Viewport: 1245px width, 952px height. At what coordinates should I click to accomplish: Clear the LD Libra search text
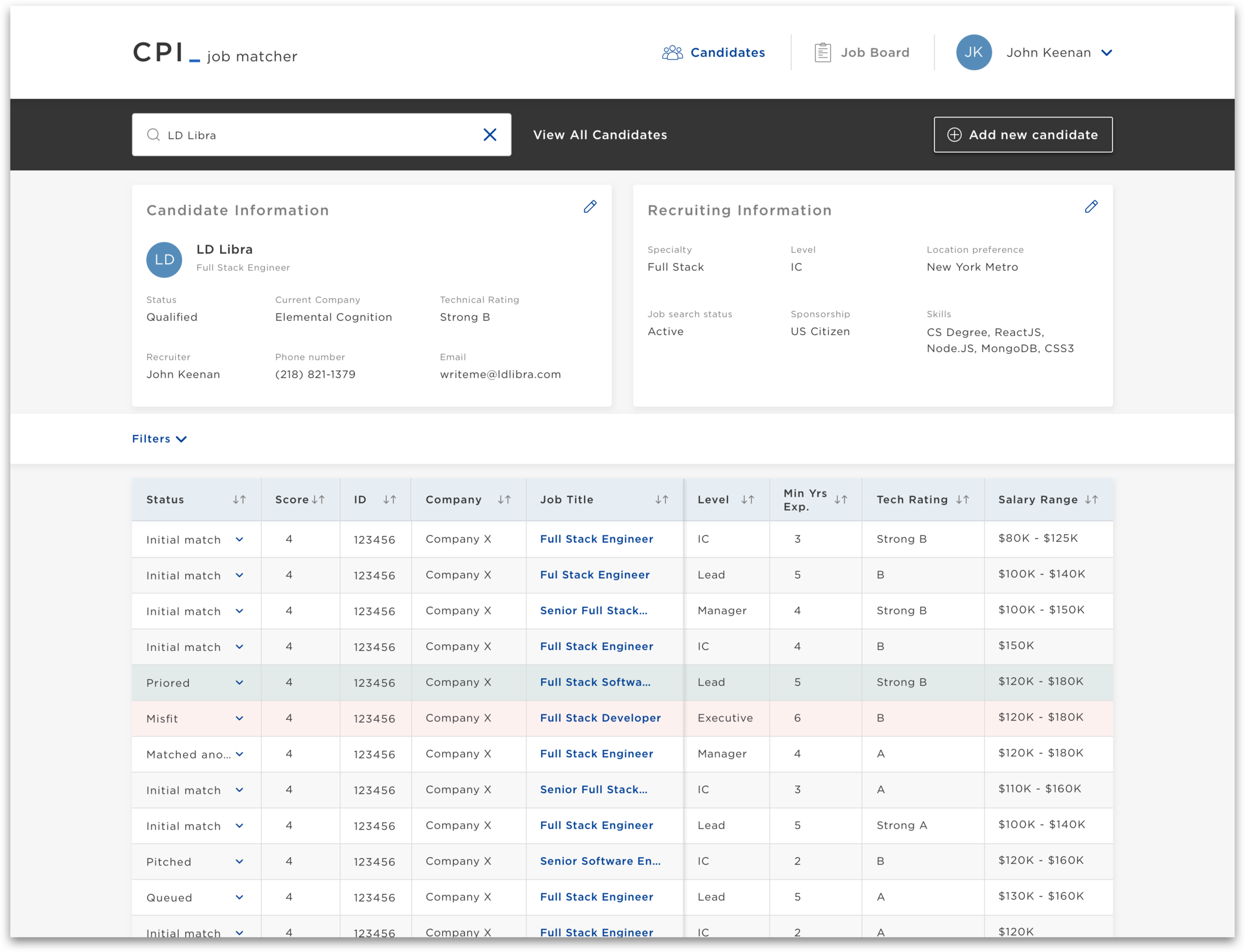coord(490,135)
